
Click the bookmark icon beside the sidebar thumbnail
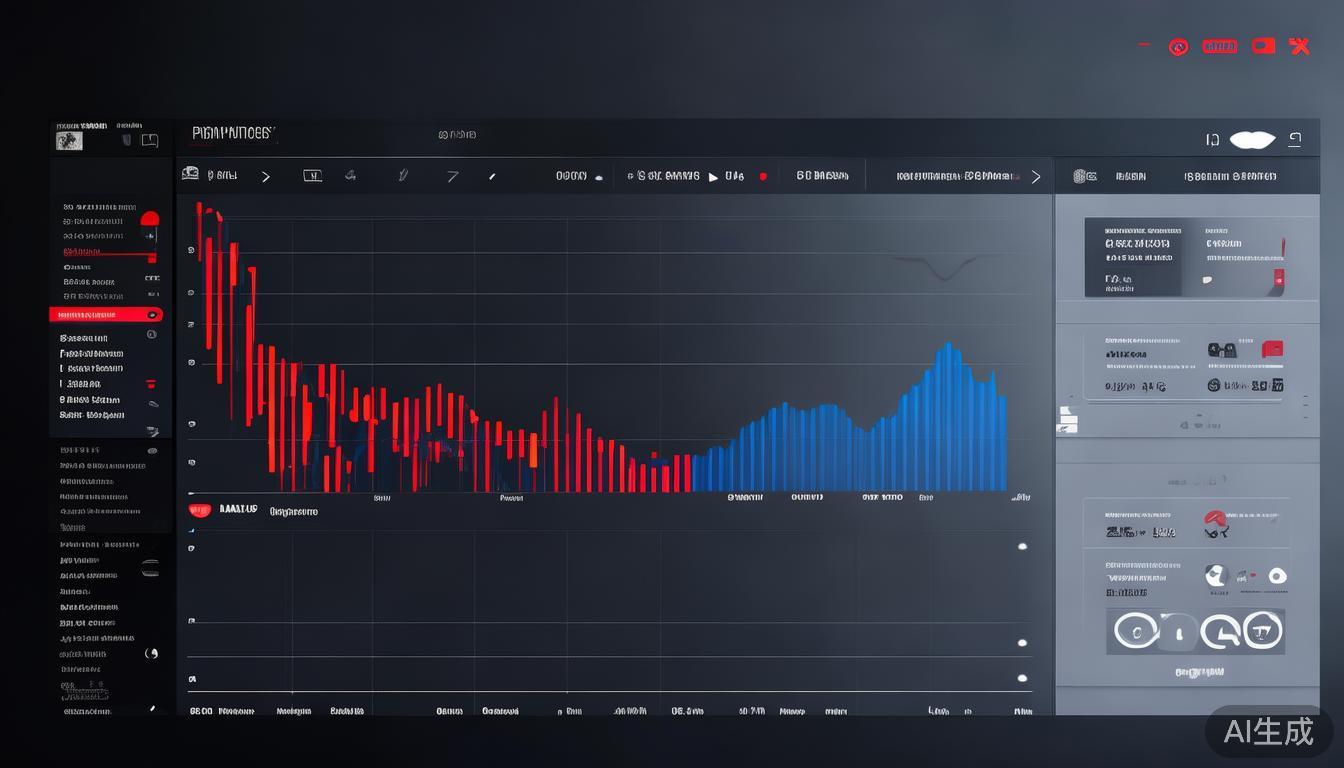[127, 140]
